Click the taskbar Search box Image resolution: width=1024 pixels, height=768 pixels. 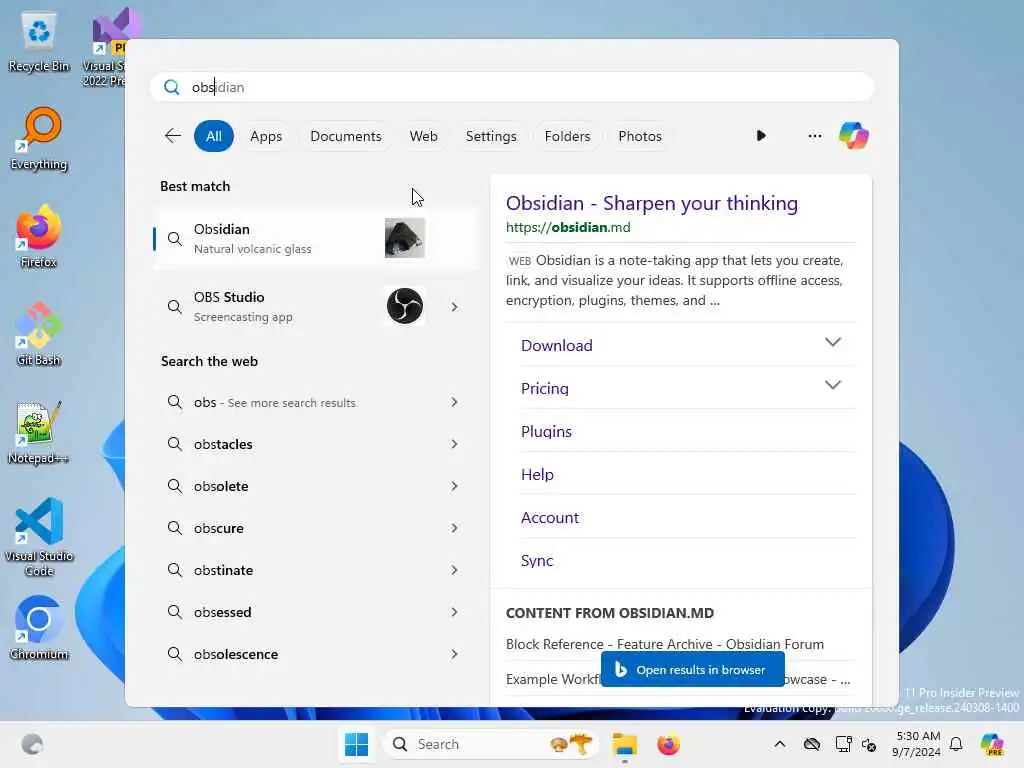click(491, 744)
